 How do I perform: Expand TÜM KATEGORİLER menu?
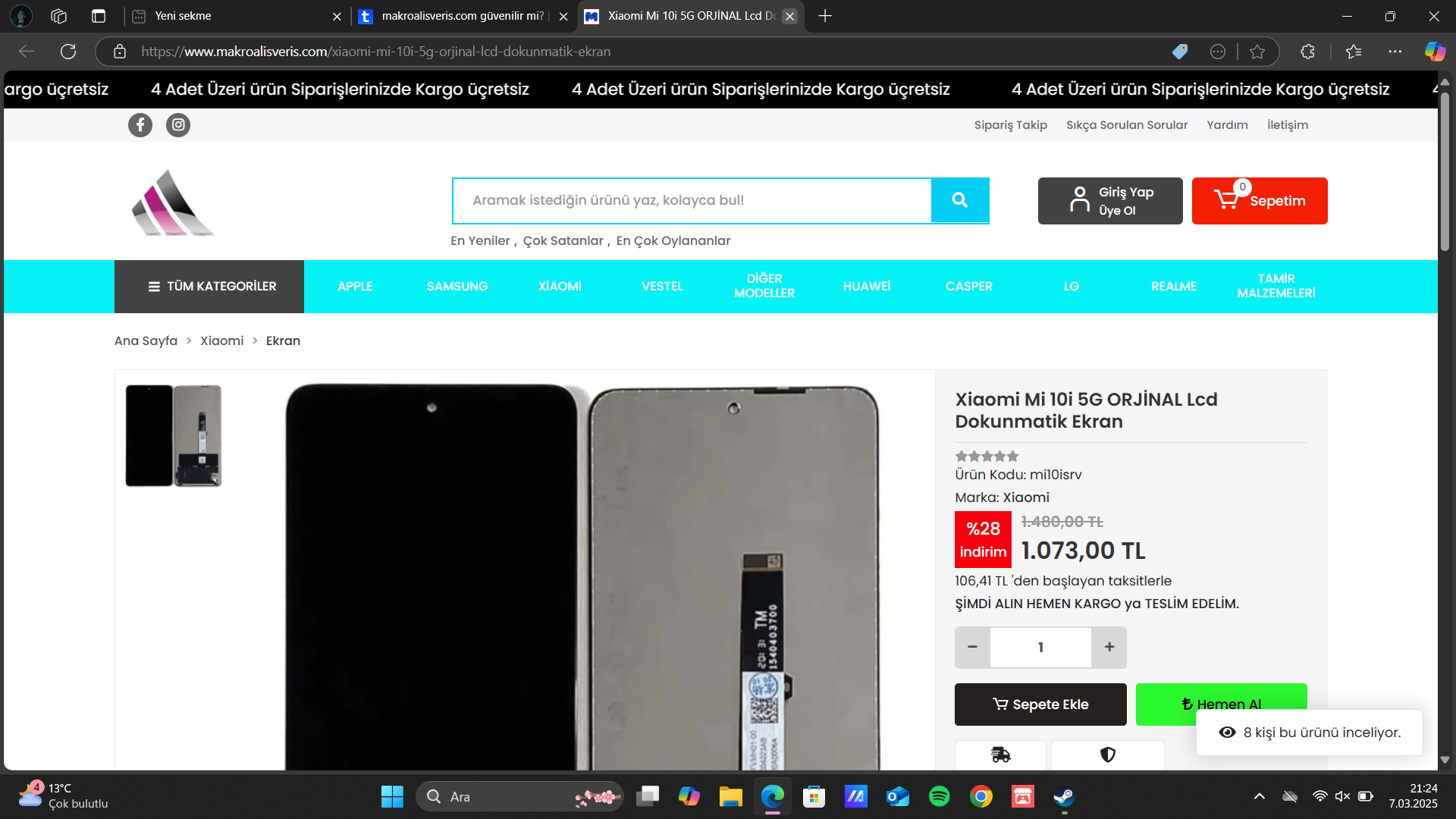[209, 287]
